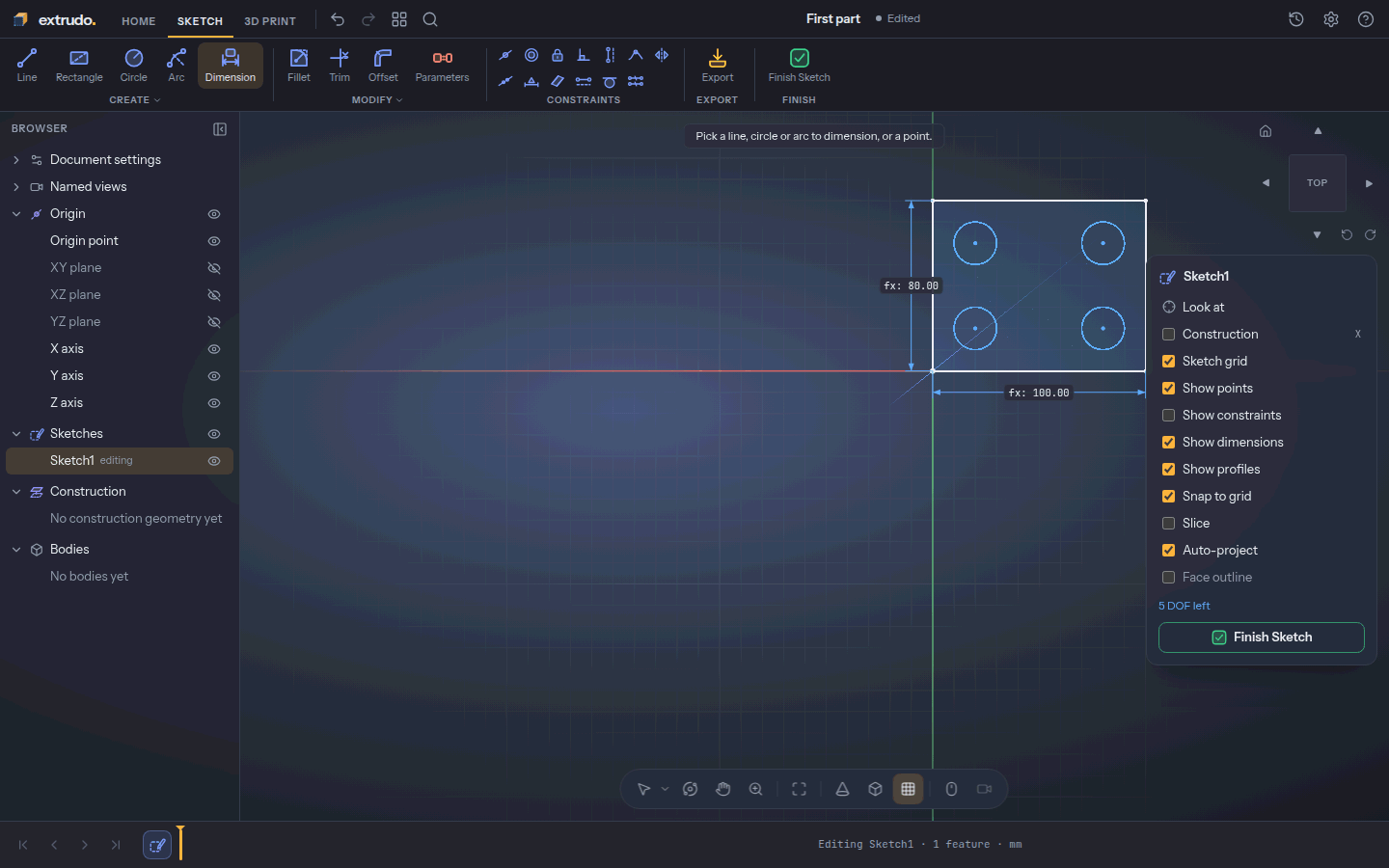Apply the symmetry constraint icon
Screen dimensions: 1389x868
[x=662, y=55]
